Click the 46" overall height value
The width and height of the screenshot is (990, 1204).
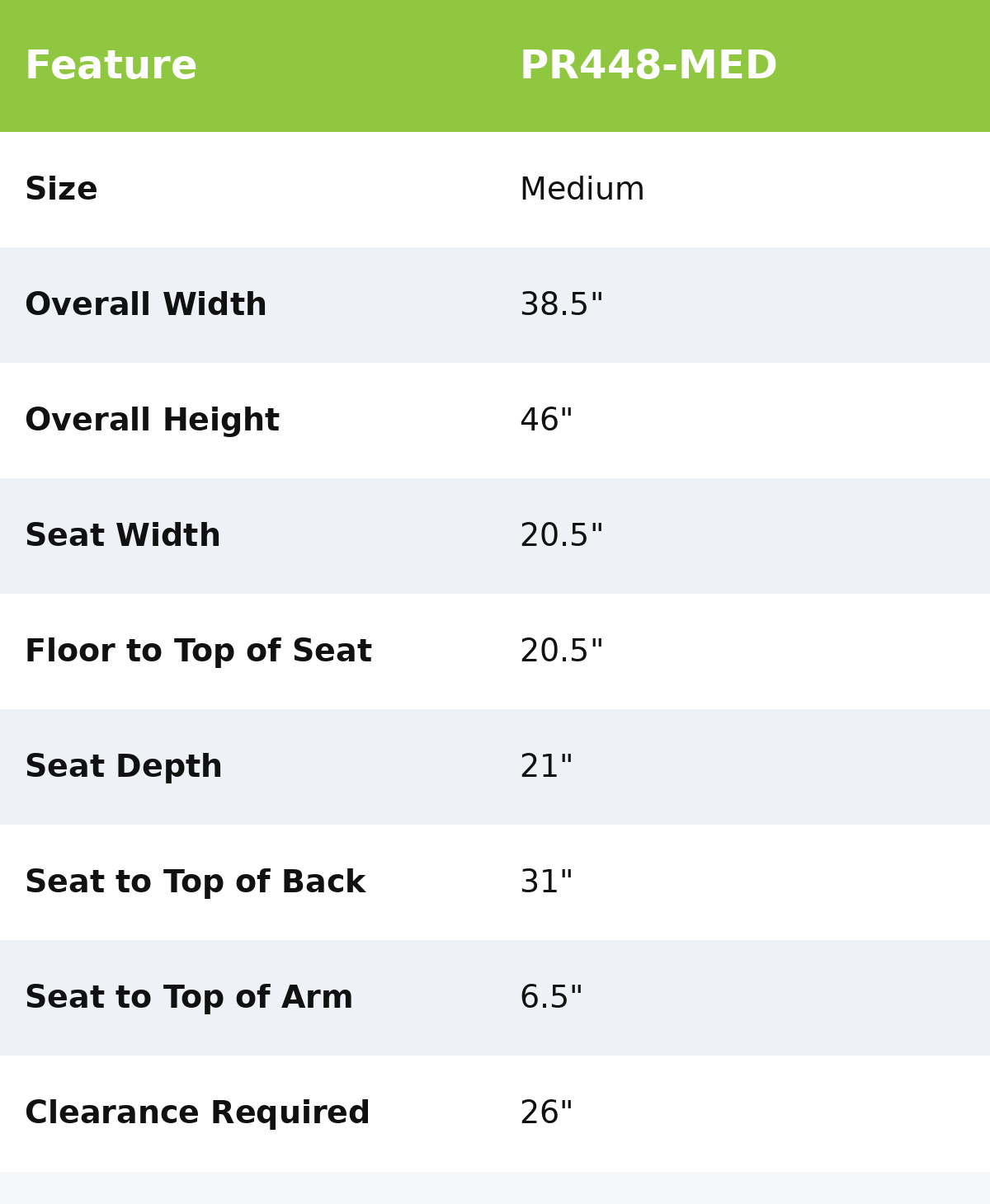pyautogui.click(x=546, y=421)
